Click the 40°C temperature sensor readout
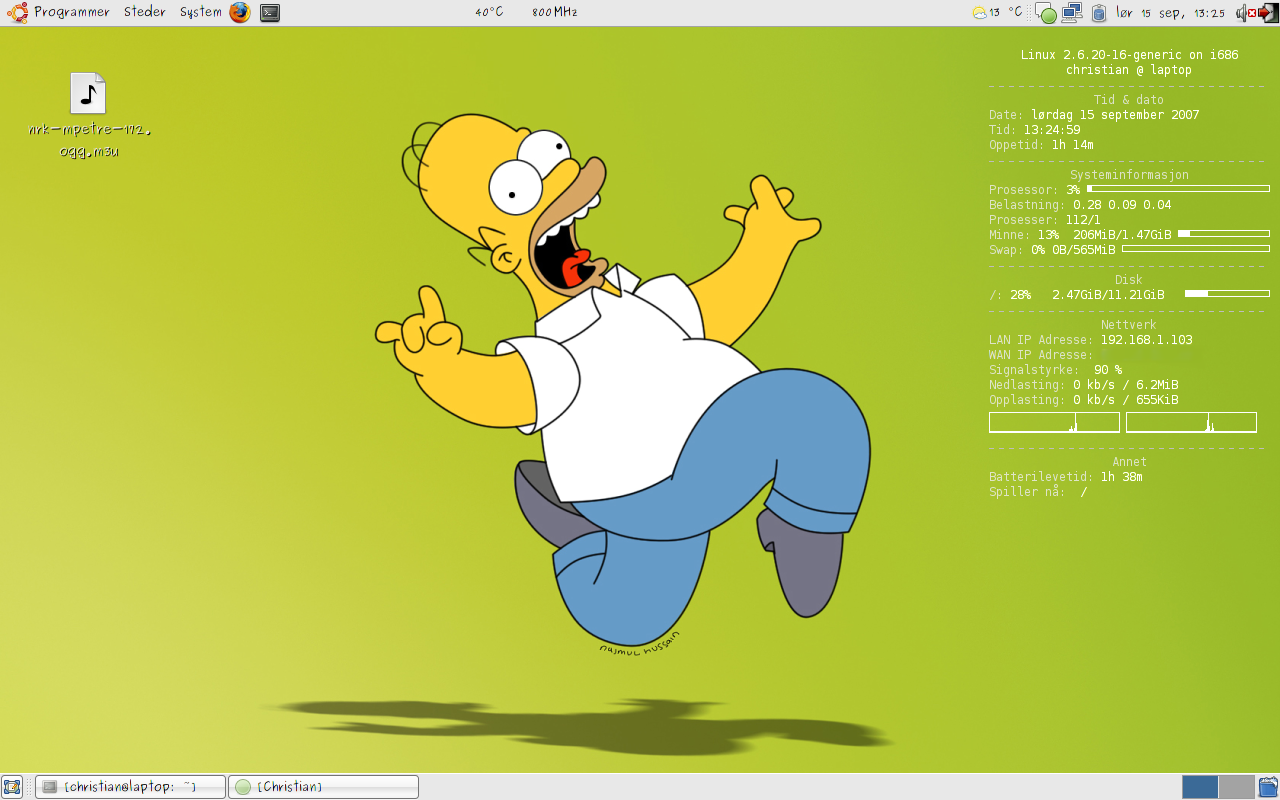Screen dimensions: 1280x800 pos(489,12)
